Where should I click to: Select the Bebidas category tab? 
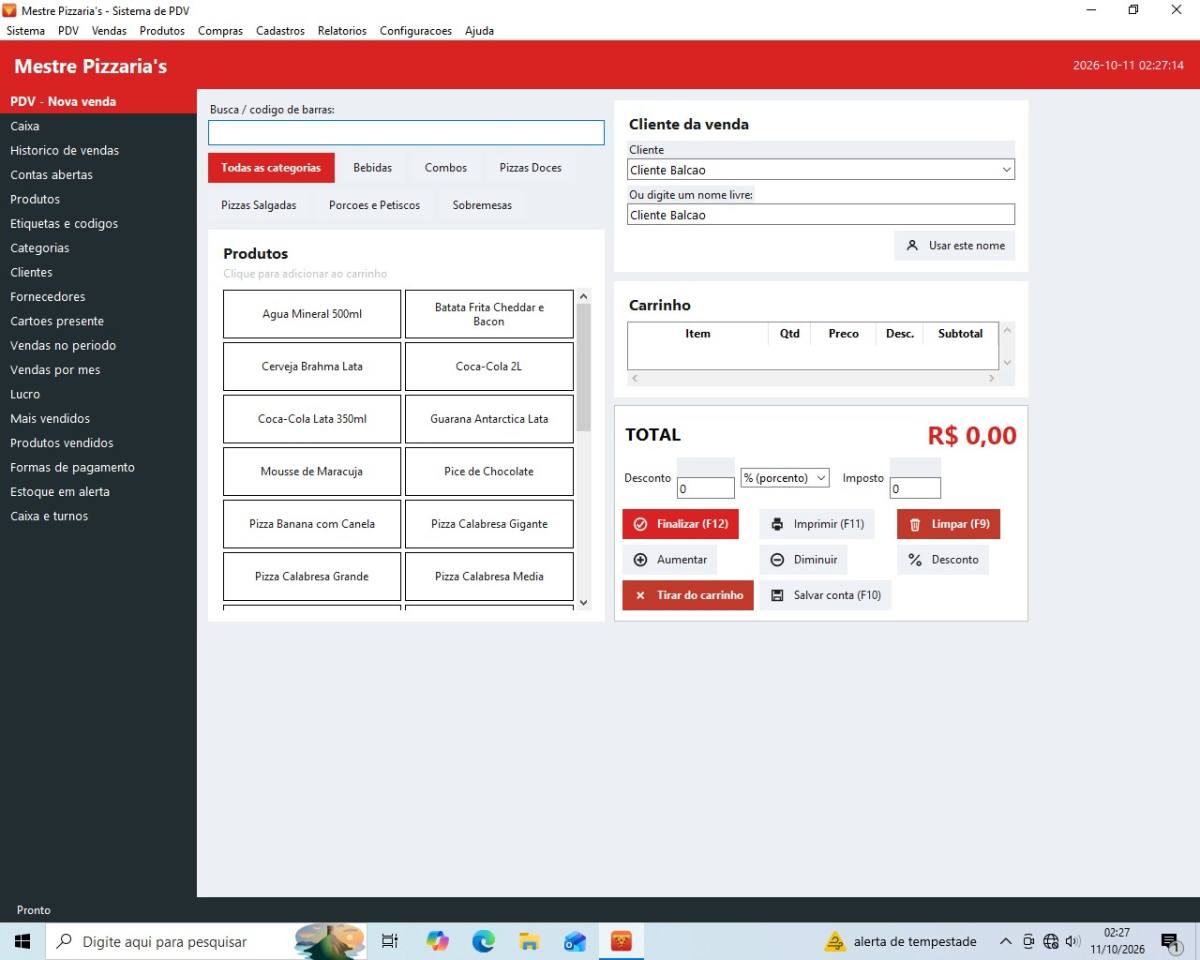coord(373,168)
